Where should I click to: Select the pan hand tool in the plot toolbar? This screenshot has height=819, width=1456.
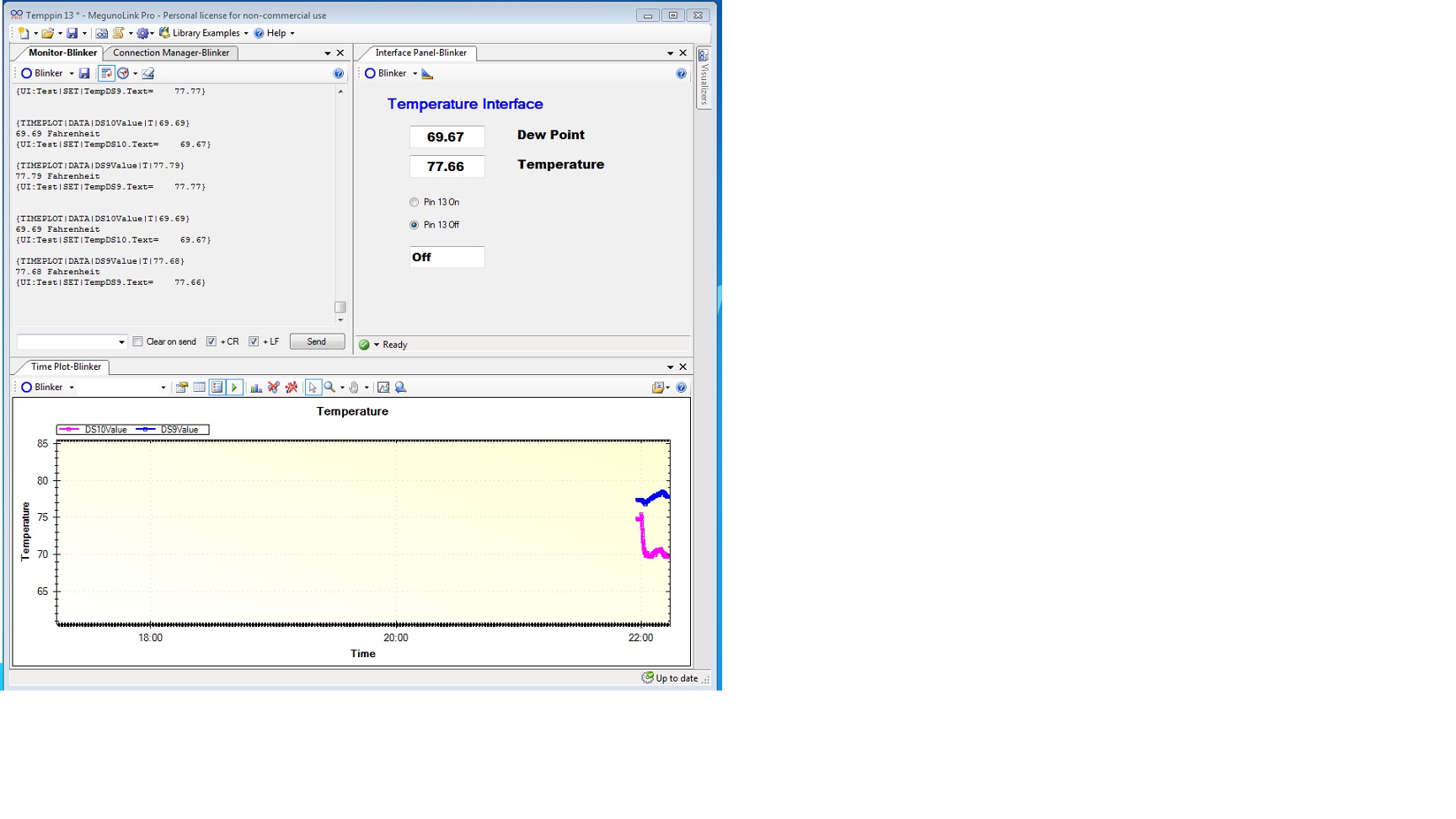[355, 388]
